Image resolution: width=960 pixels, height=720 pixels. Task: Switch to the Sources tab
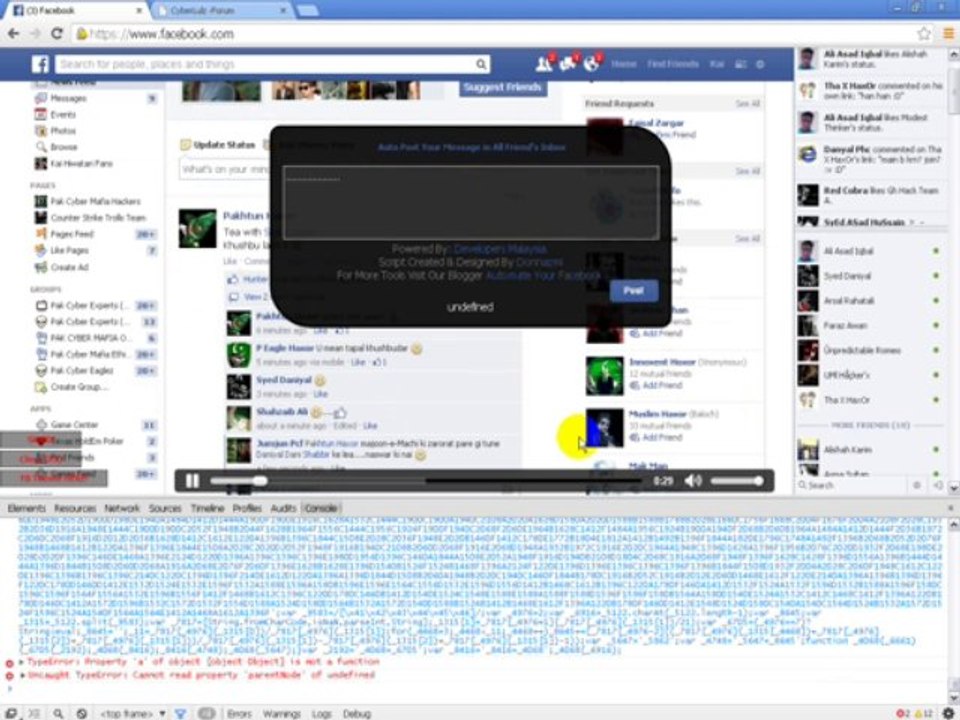[x=165, y=508]
